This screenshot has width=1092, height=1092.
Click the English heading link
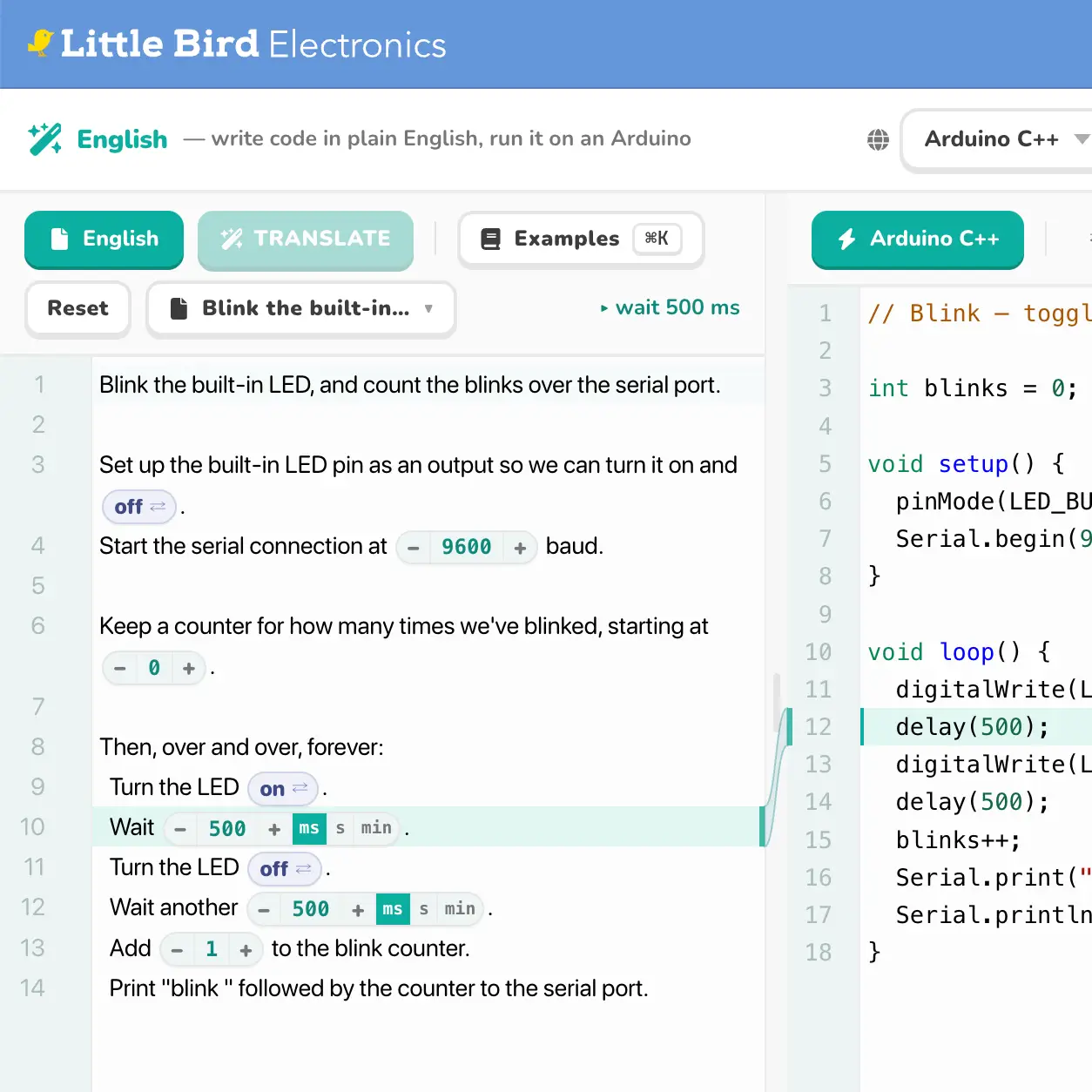point(122,139)
